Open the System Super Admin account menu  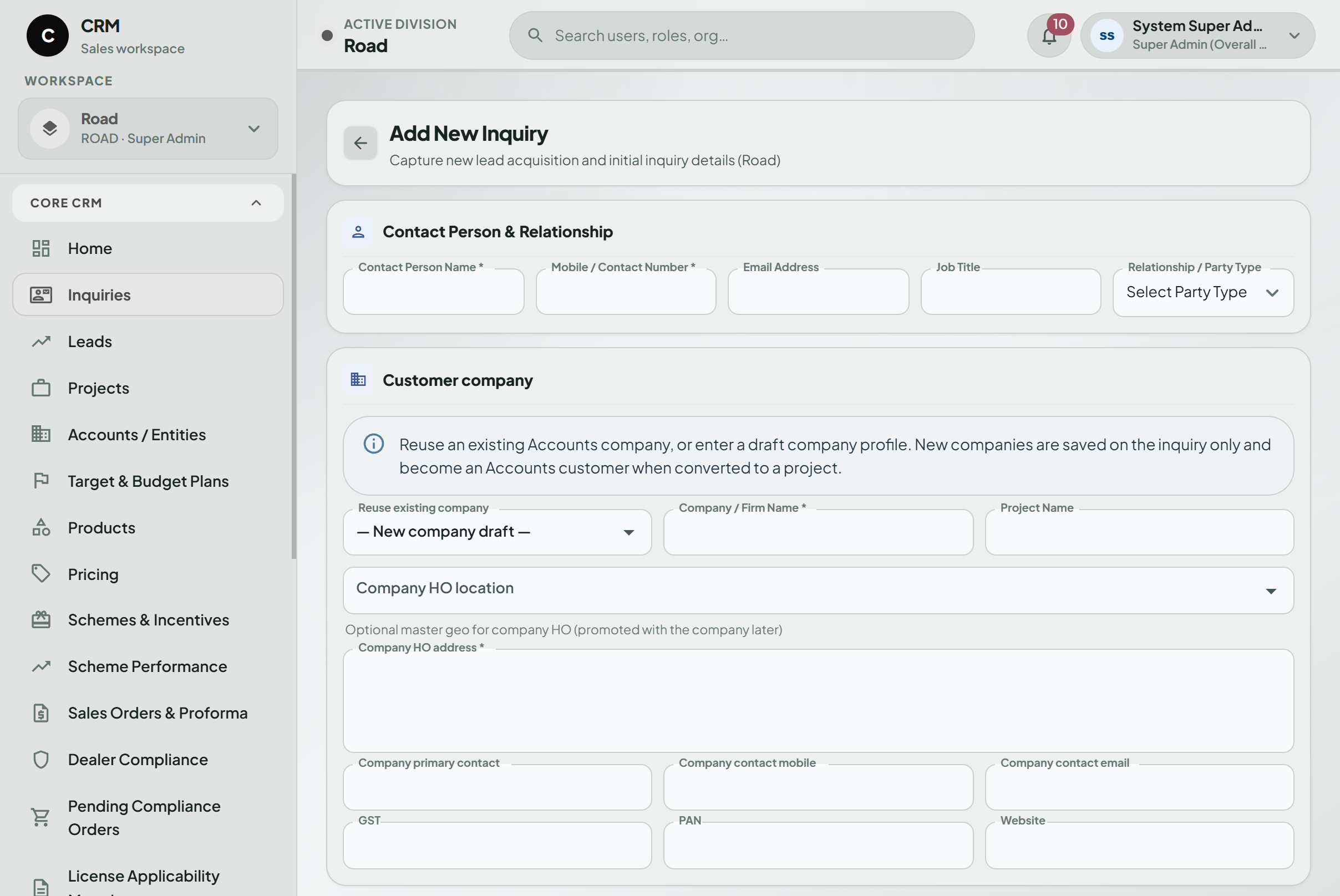[1197, 35]
